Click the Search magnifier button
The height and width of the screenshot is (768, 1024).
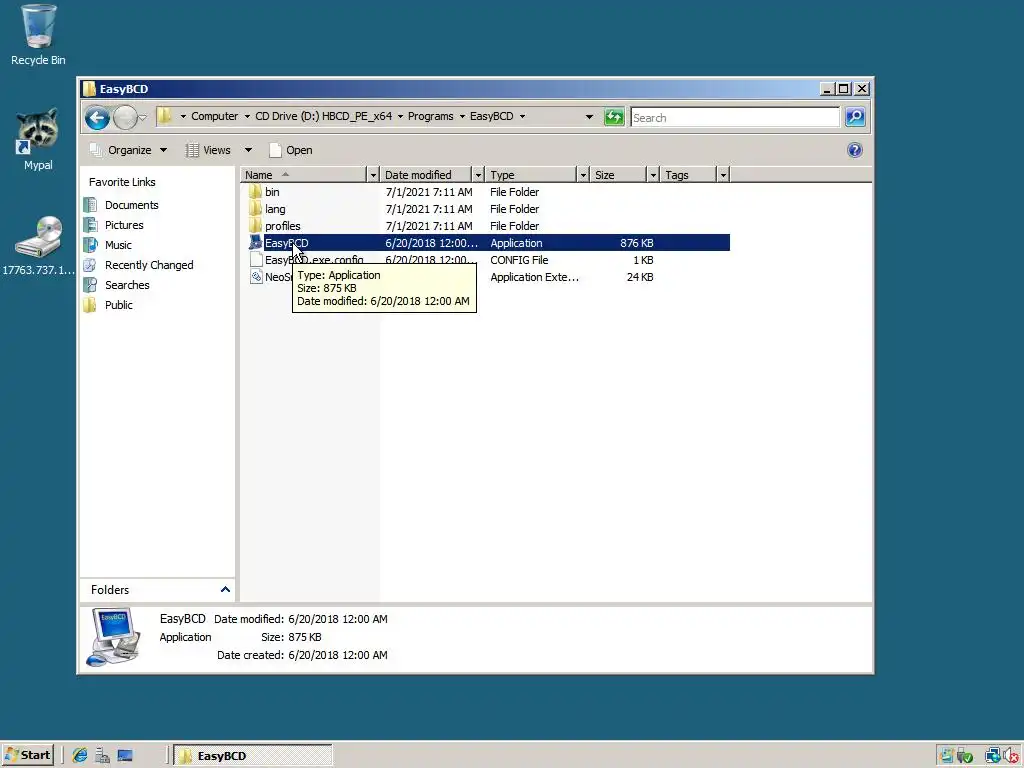[x=855, y=117]
